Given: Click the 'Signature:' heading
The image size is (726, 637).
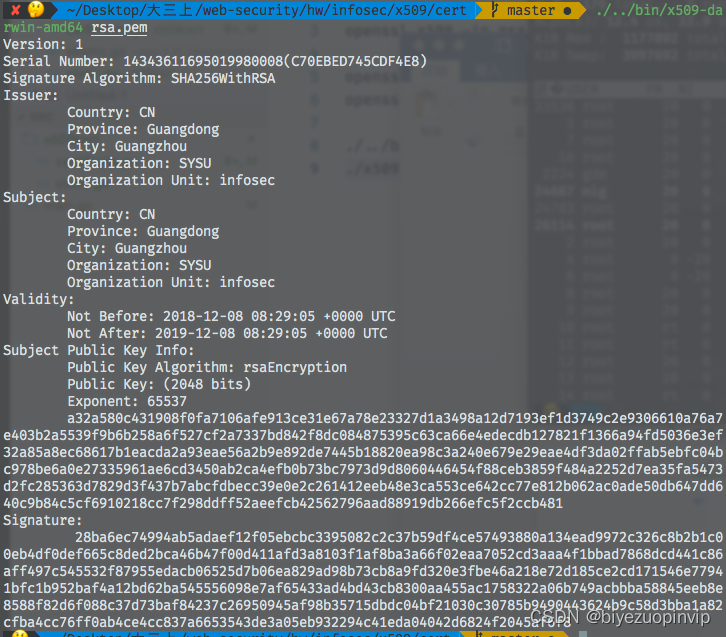Looking at the screenshot, I should tap(43, 520).
